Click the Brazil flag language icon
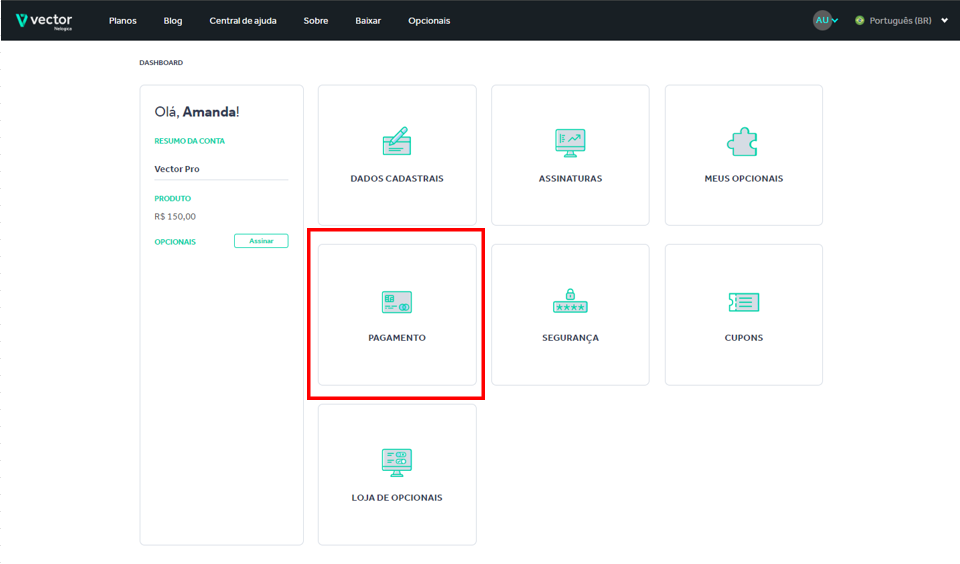 (860, 21)
